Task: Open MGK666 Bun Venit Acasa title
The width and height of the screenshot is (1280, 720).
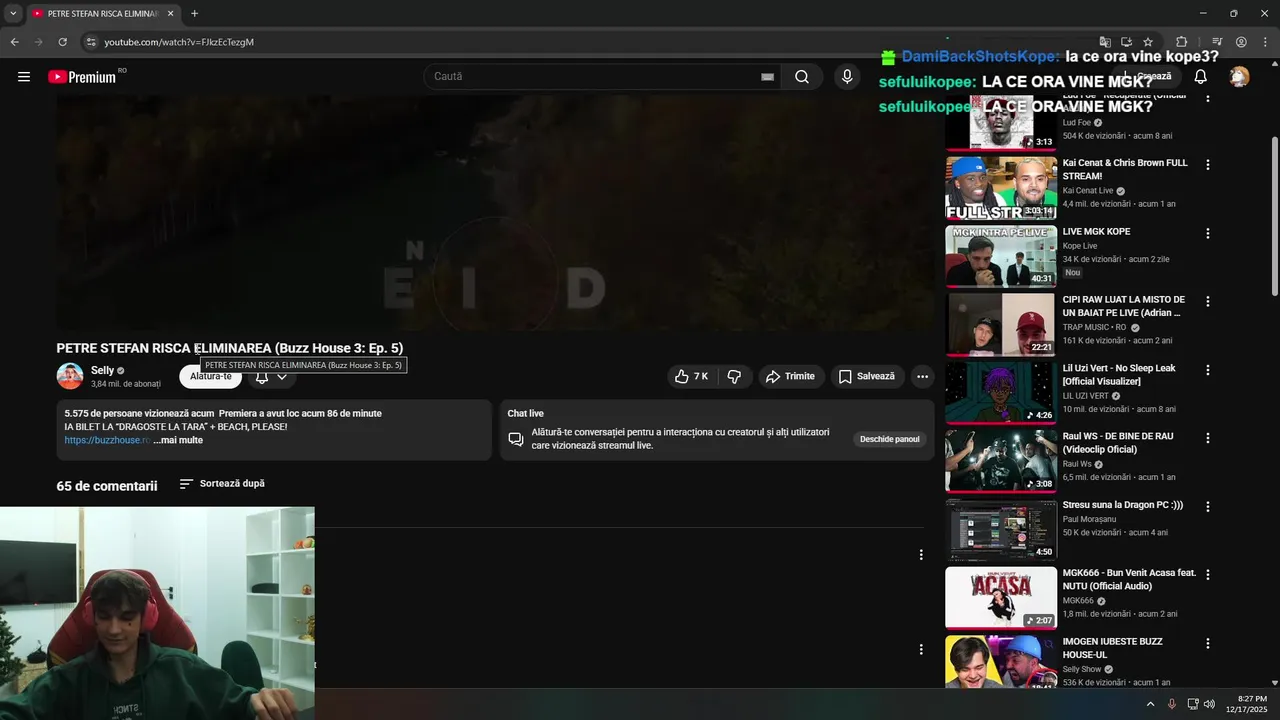Action: pos(1129,579)
